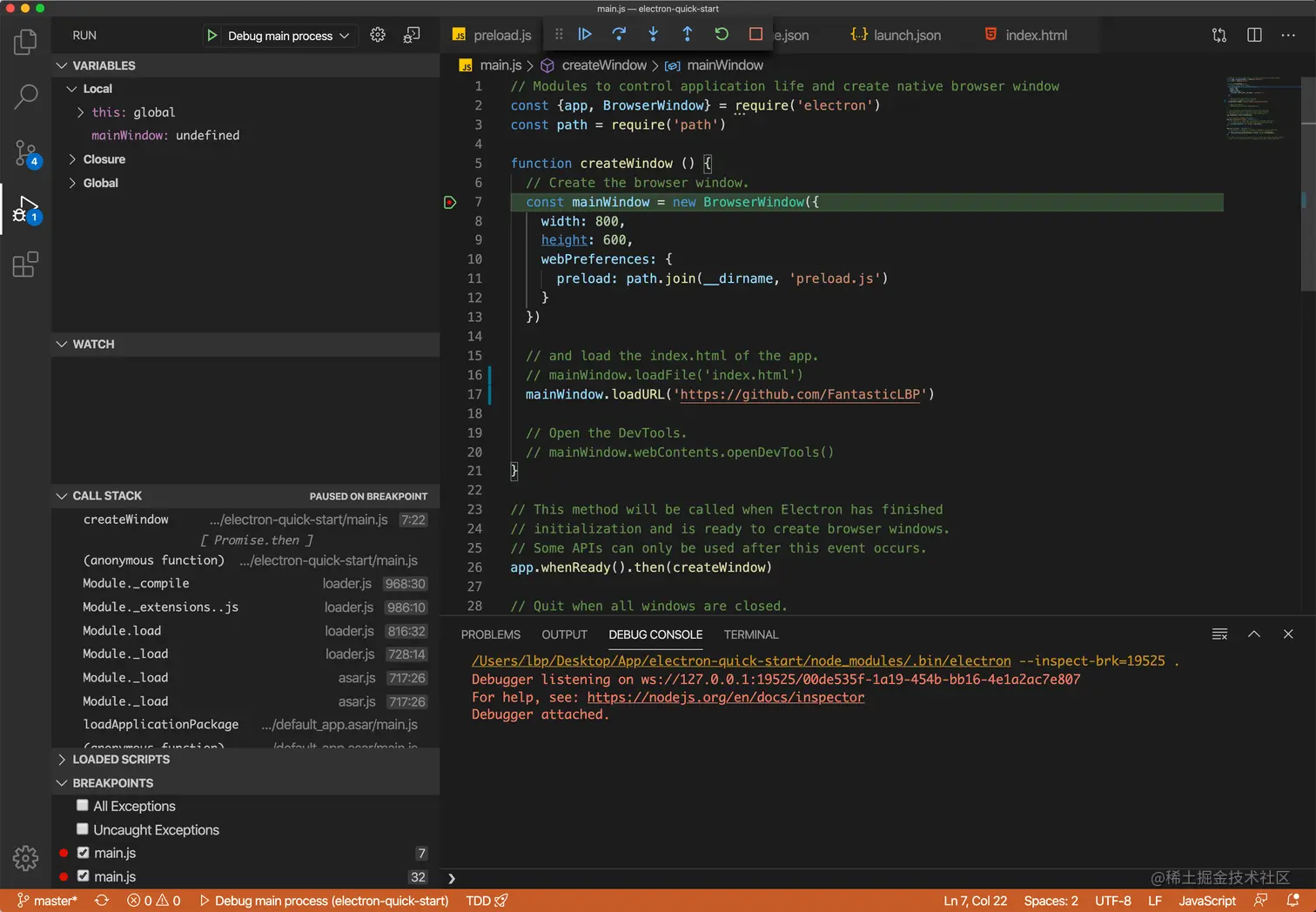Click the Step Into debug icon
The height and width of the screenshot is (912, 1316).
(653, 34)
